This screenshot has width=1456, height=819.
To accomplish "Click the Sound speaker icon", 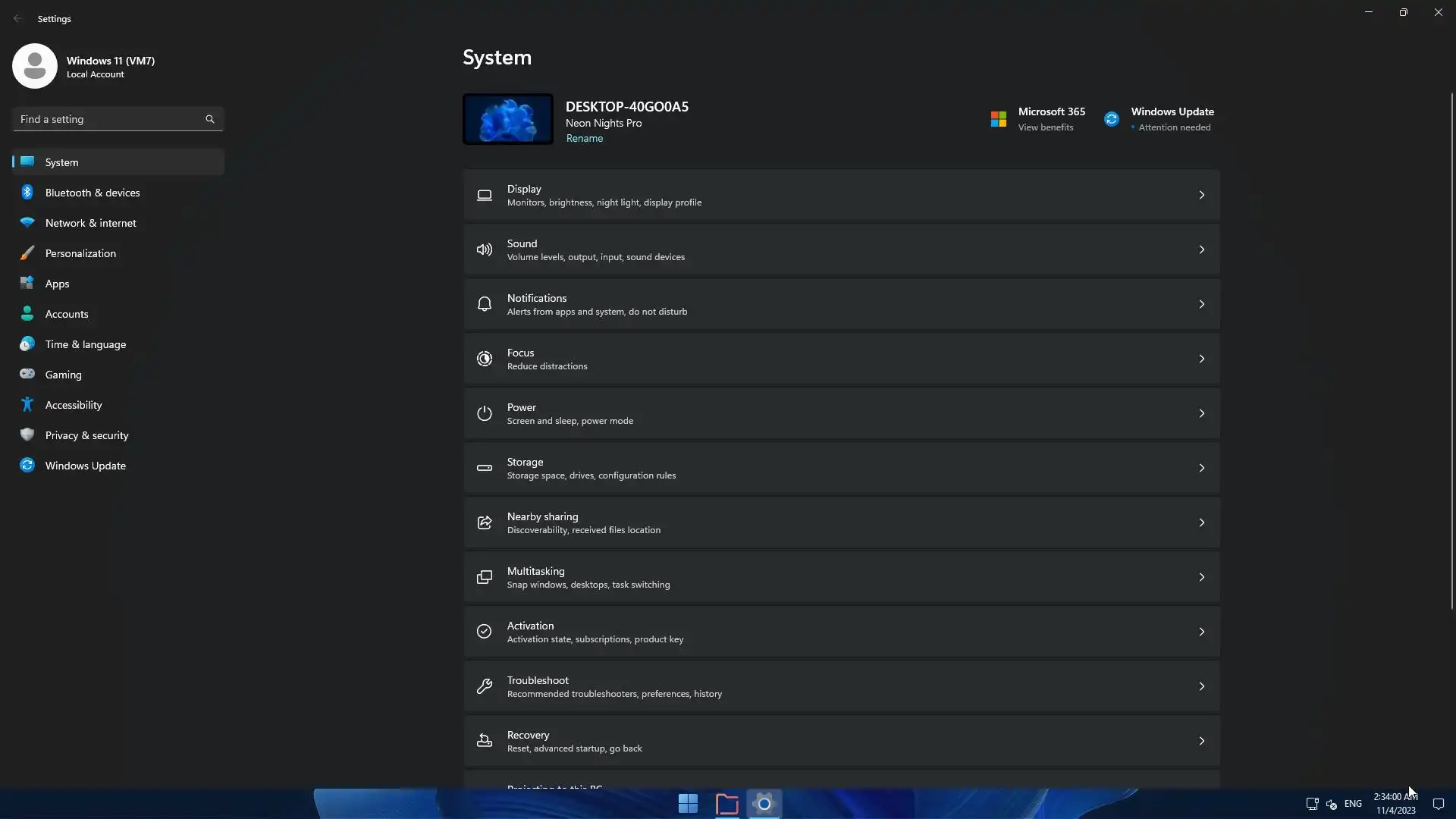I will 484,249.
